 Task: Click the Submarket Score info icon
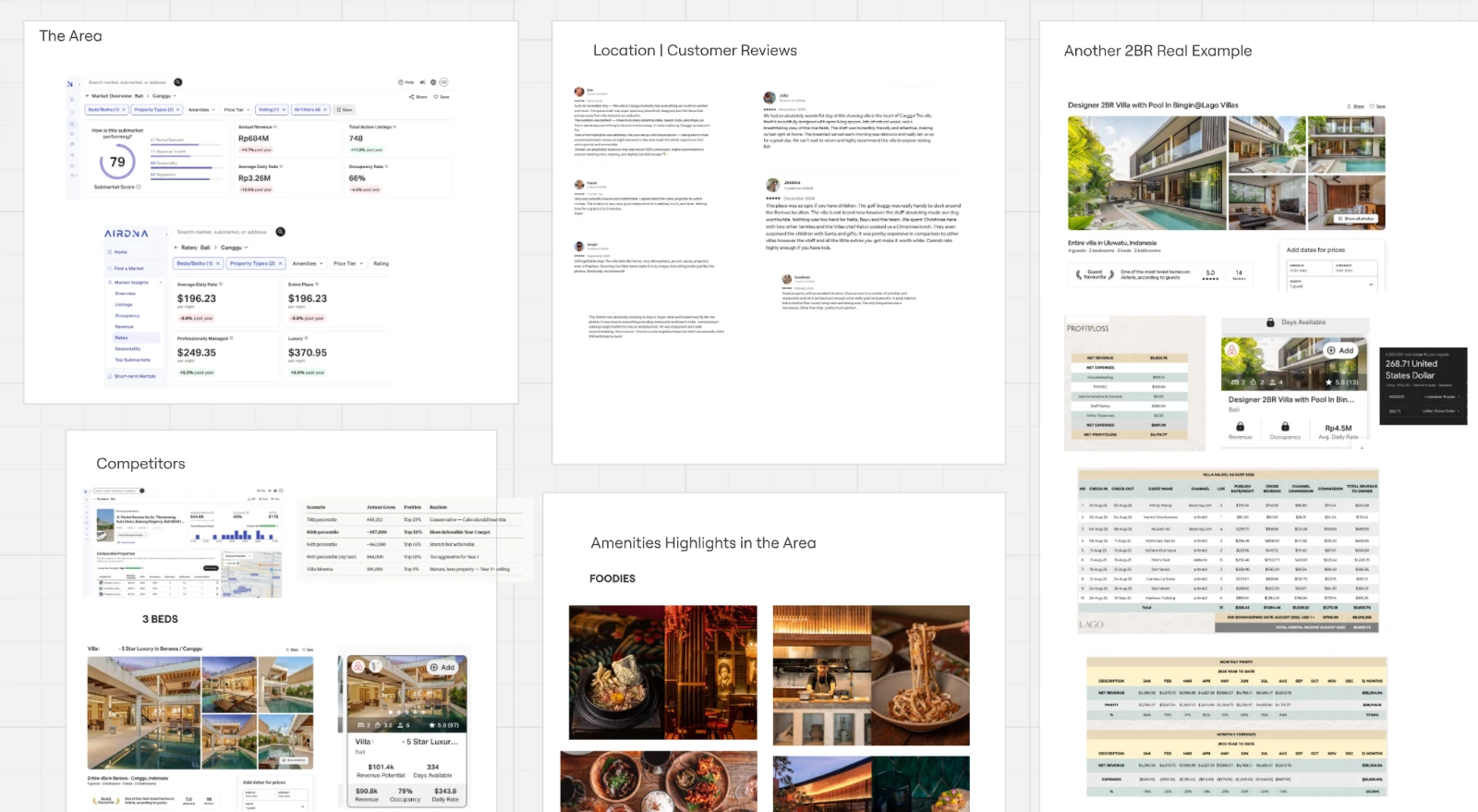point(139,188)
